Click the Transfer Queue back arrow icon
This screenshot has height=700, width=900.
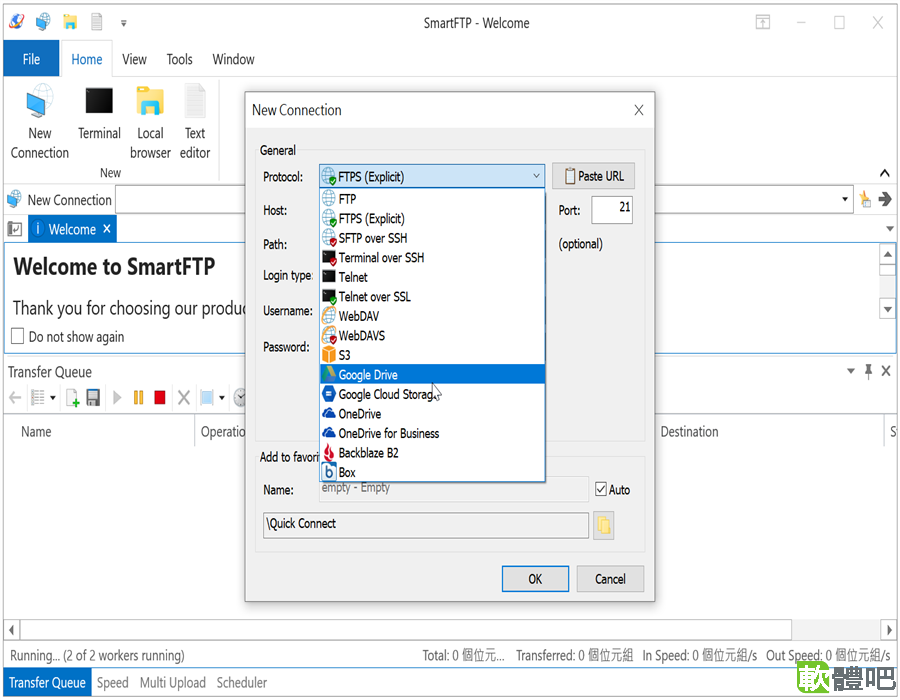pyautogui.click(x=15, y=397)
